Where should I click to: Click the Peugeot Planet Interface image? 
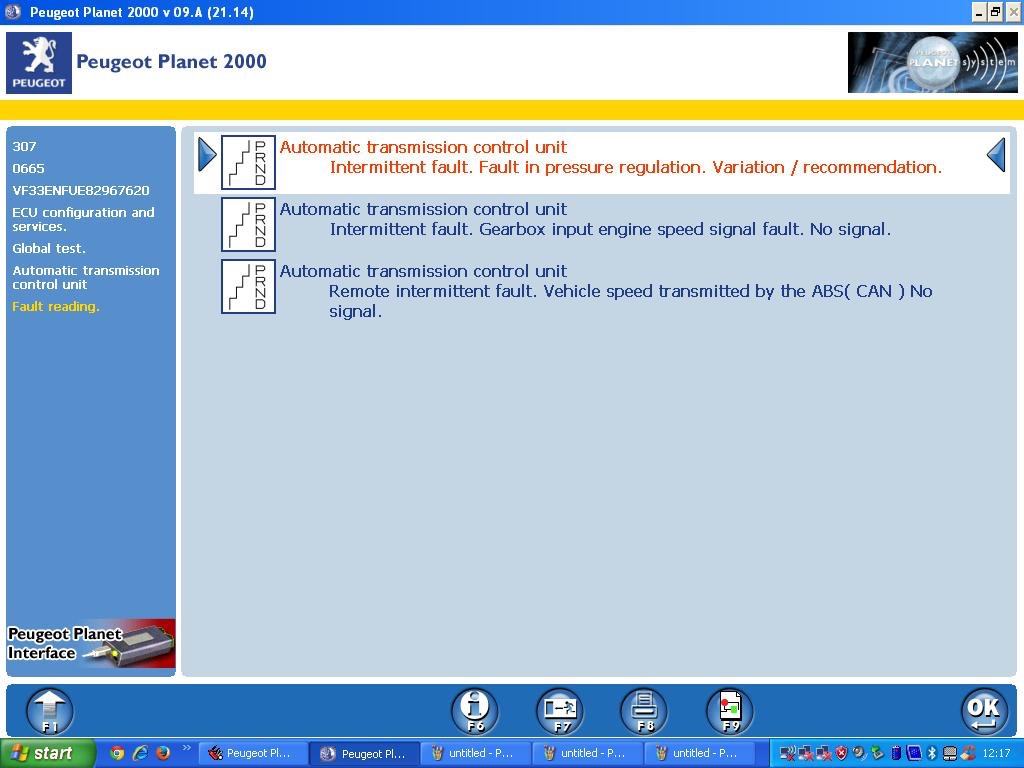pyautogui.click(x=91, y=643)
